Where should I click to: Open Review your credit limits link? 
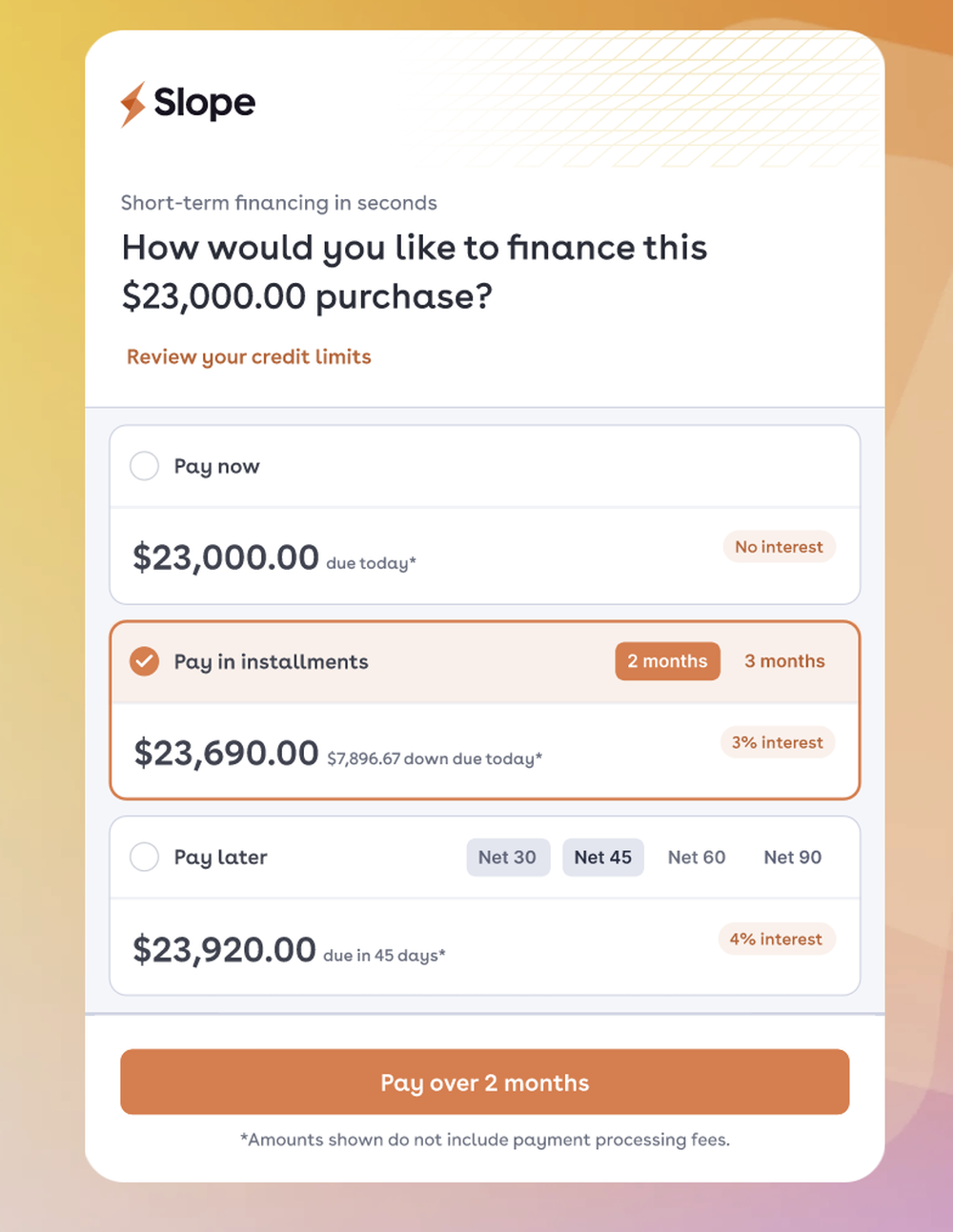[x=249, y=356]
